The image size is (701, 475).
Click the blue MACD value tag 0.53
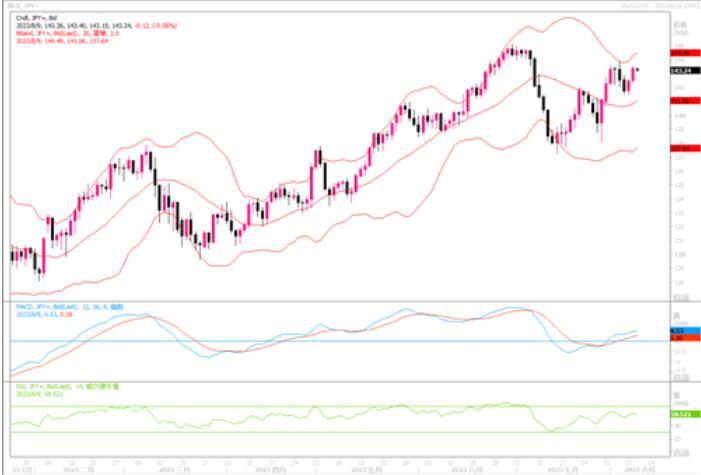pyautogui.click(x=682, y=330)
